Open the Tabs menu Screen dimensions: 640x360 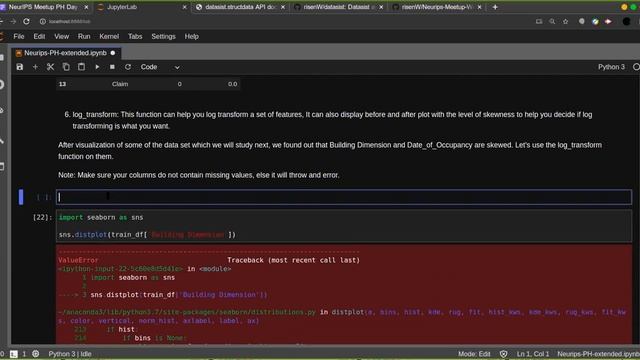click(135, 36)
